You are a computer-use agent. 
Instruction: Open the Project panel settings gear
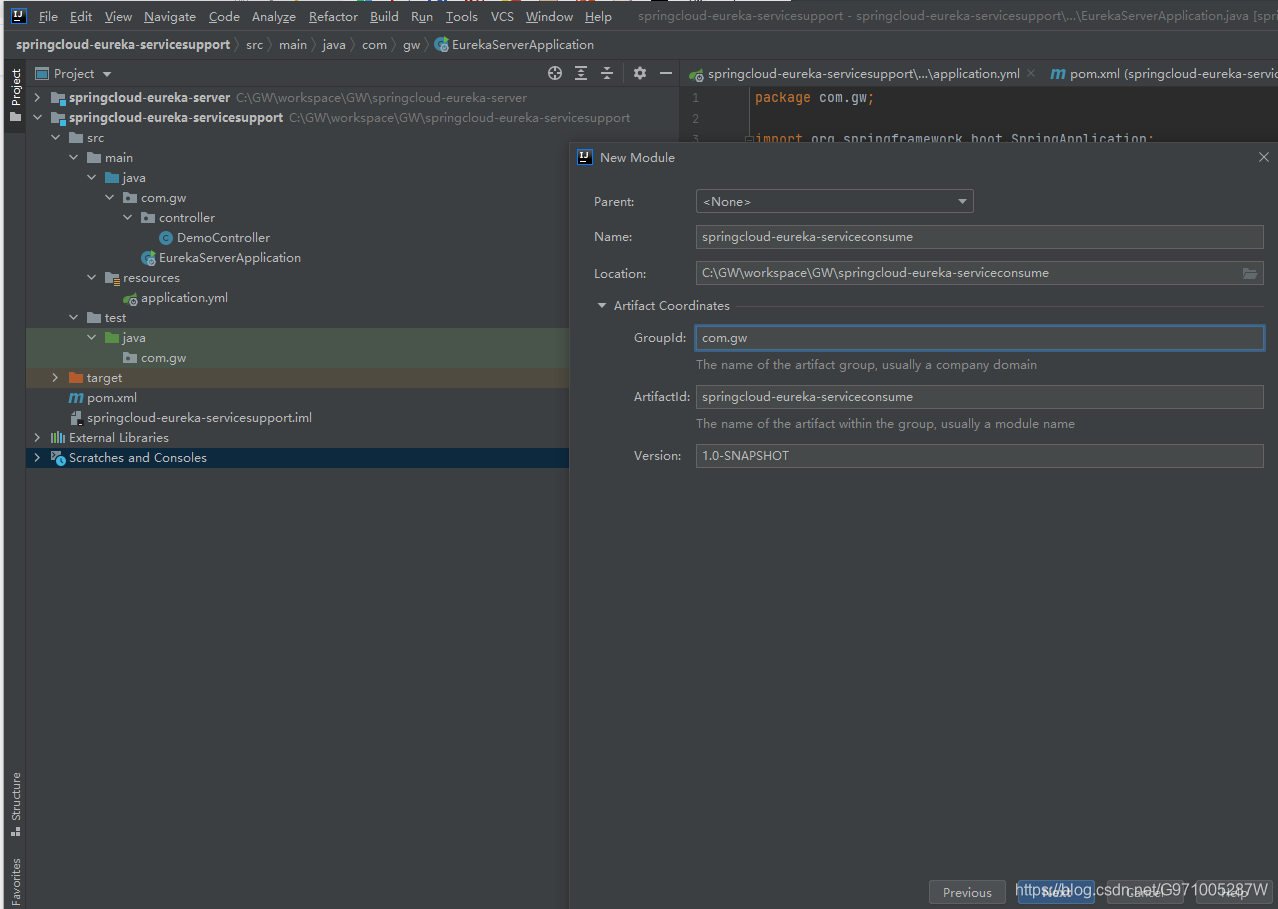point(639,73)
